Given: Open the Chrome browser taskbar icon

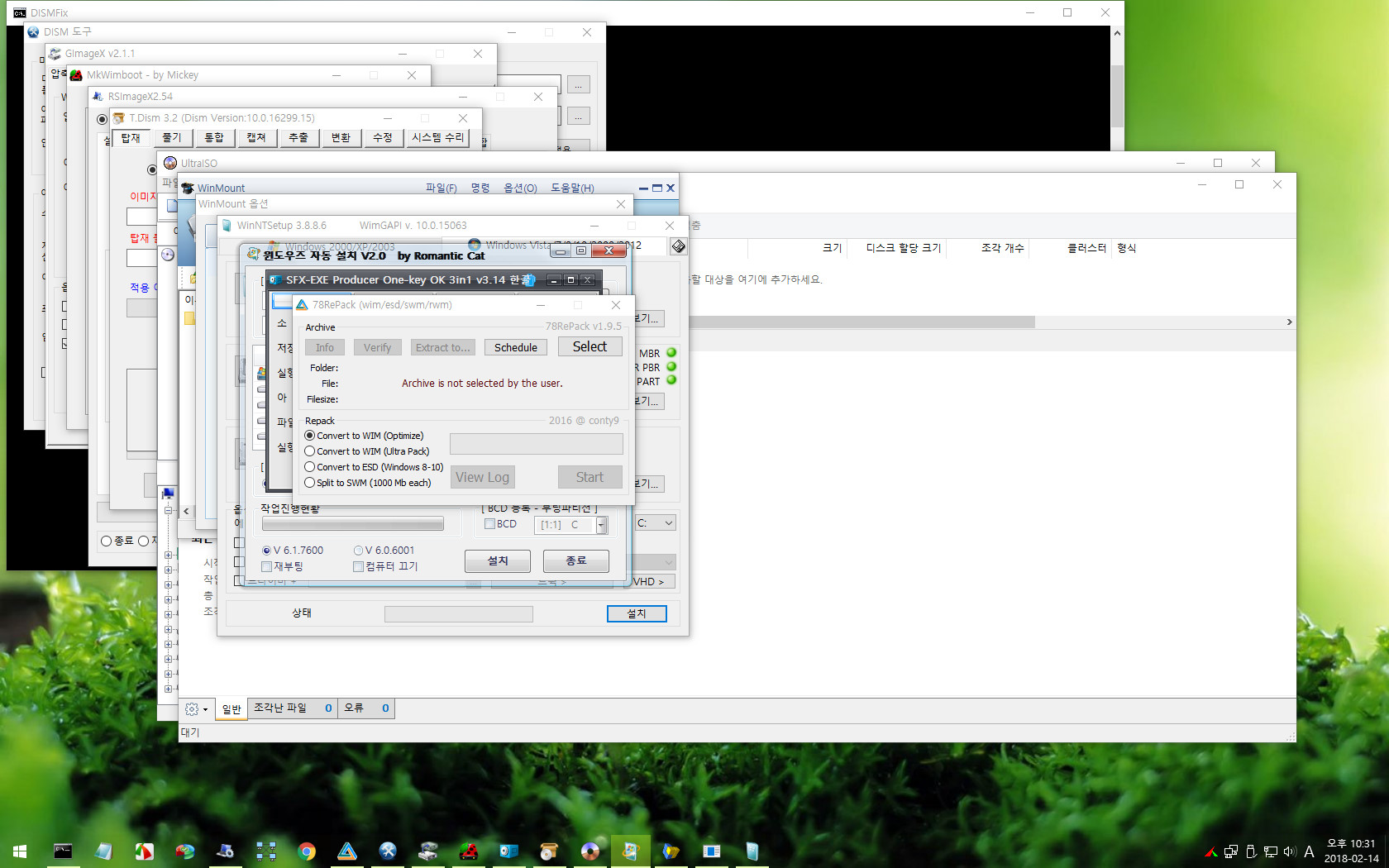Looking at the screenshot, I should [307, 851].
